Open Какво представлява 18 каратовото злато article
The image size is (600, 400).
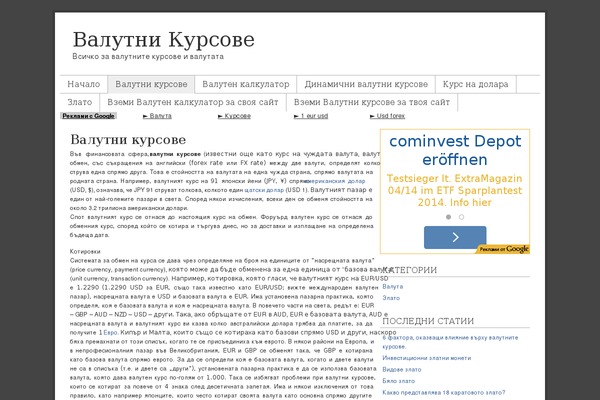(443, 393)
